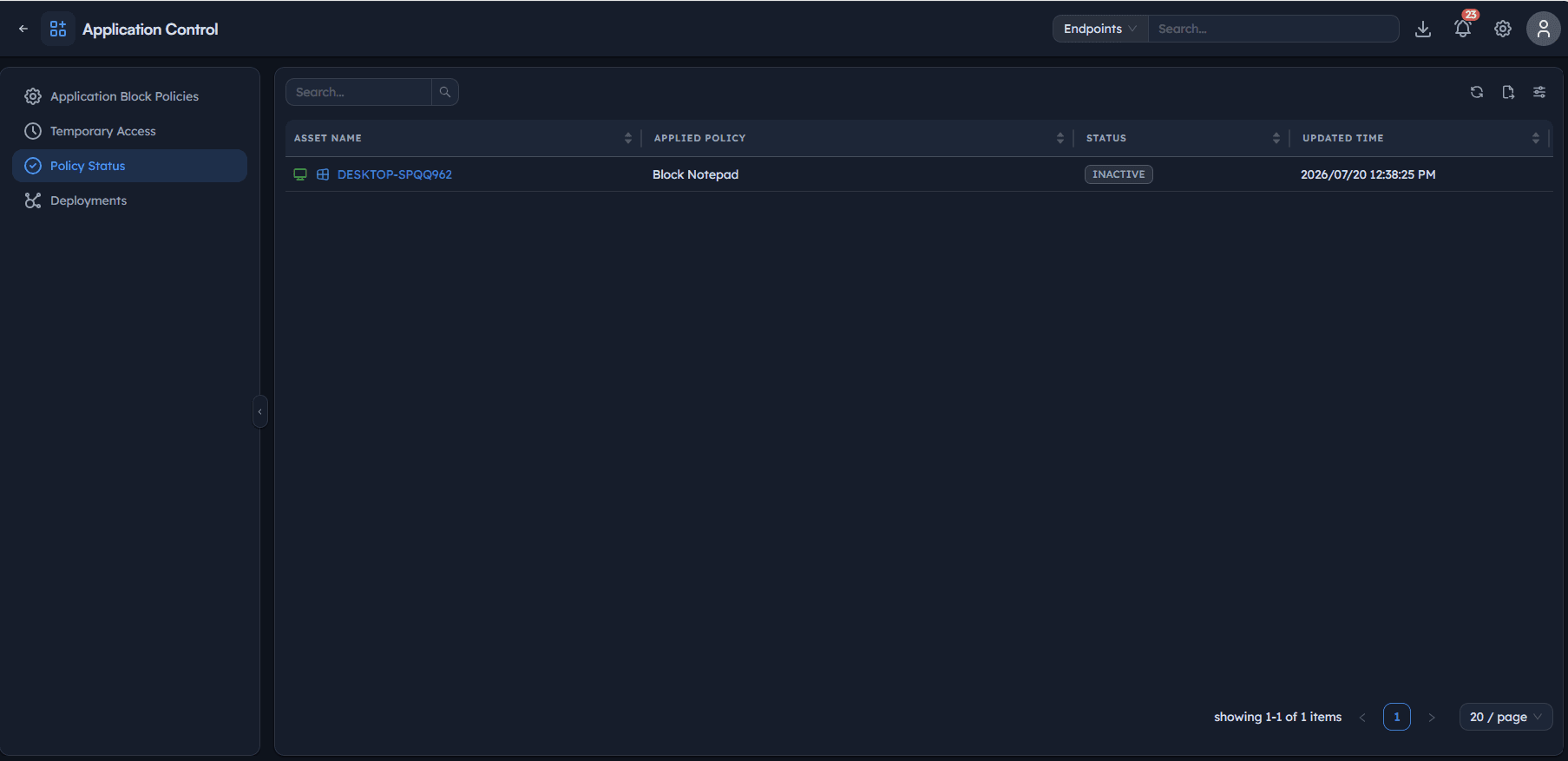This screenshot has width=1568, height=761.
Task: Open the 20 / page size dropdown
Action: (1506, 717)
